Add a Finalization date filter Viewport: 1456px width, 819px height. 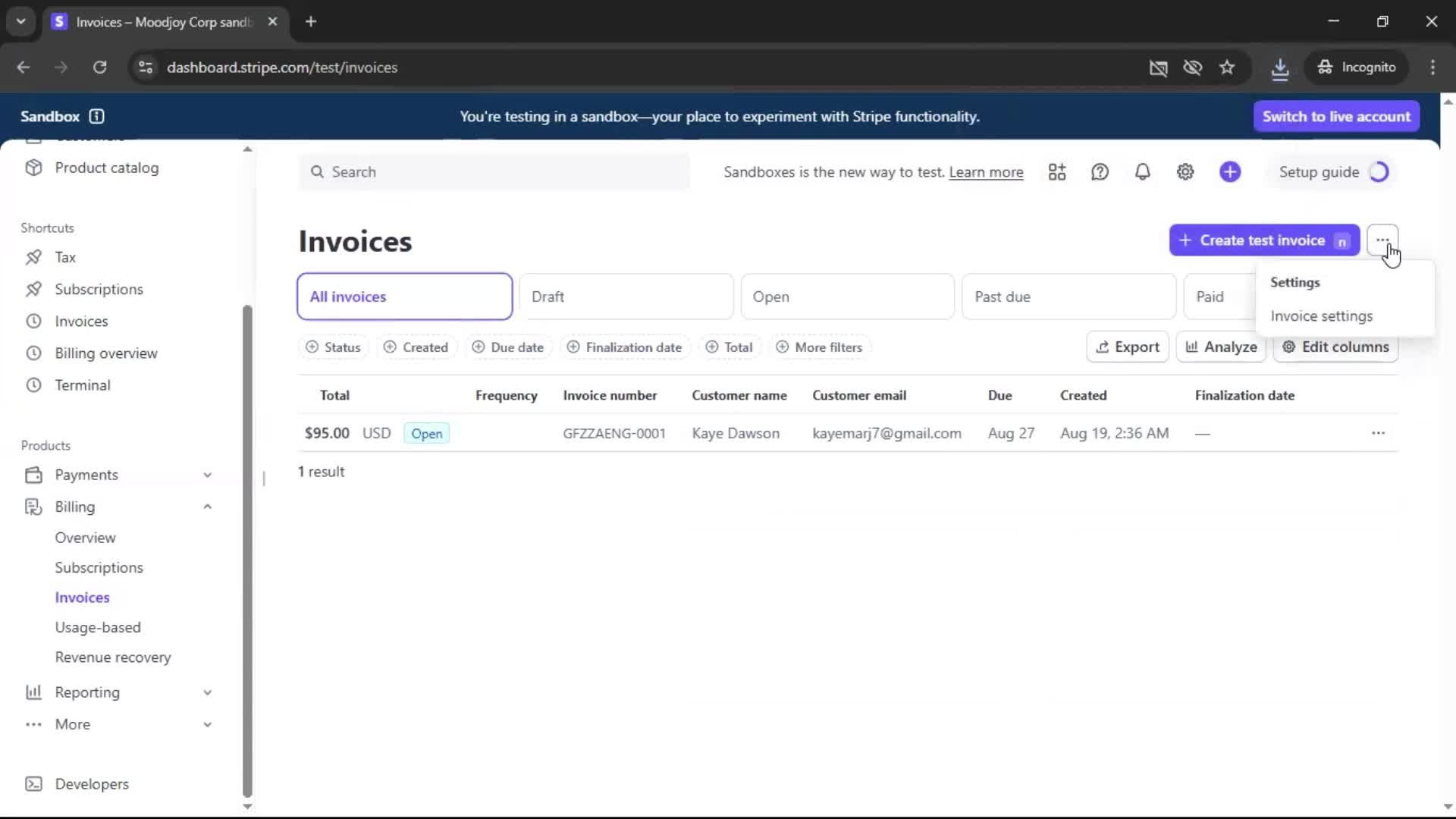(x=626, y=347)
